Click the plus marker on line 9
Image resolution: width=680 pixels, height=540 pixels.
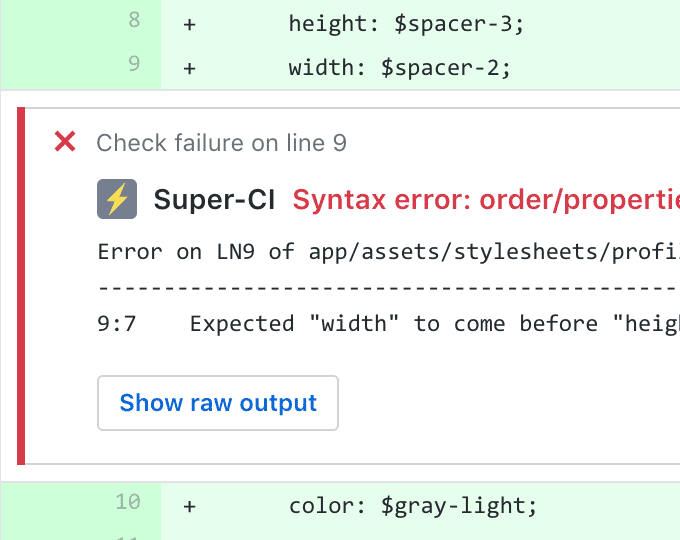[188, 69]
